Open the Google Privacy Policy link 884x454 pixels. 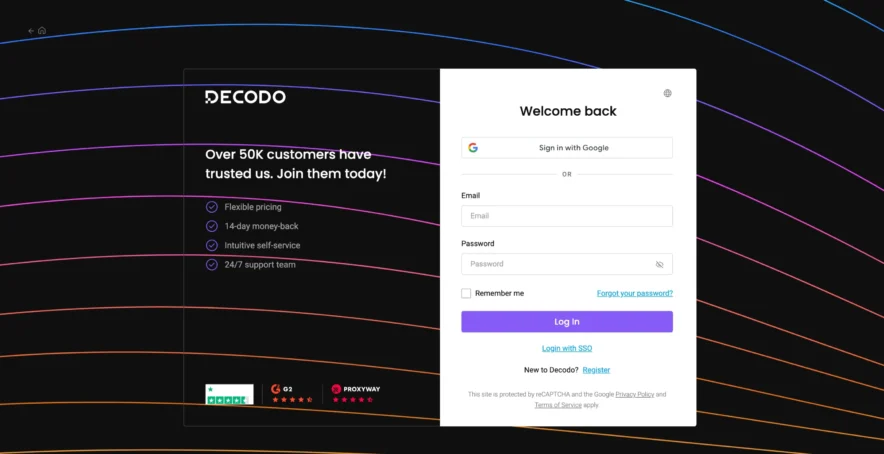tap(634, 394)
